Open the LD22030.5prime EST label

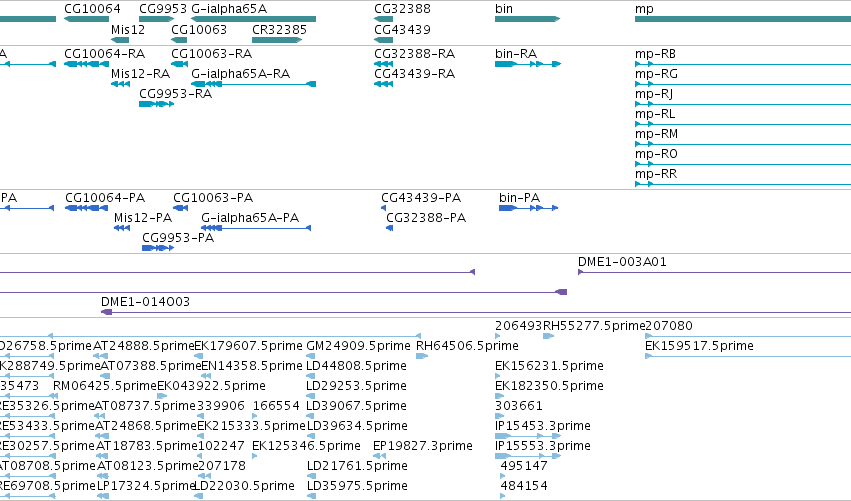(x=245, y=486)
